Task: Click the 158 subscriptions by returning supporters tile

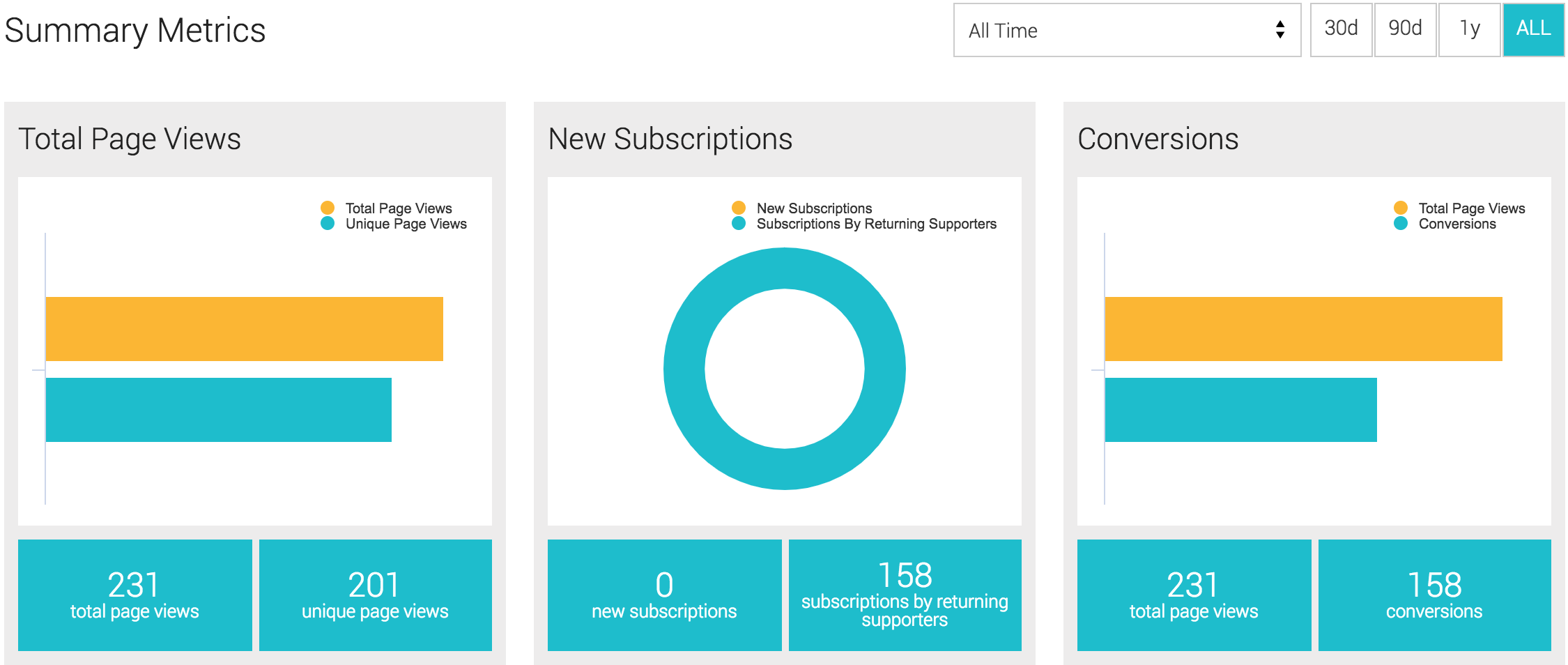Action: pyautogui.click(x=905, y=595)
